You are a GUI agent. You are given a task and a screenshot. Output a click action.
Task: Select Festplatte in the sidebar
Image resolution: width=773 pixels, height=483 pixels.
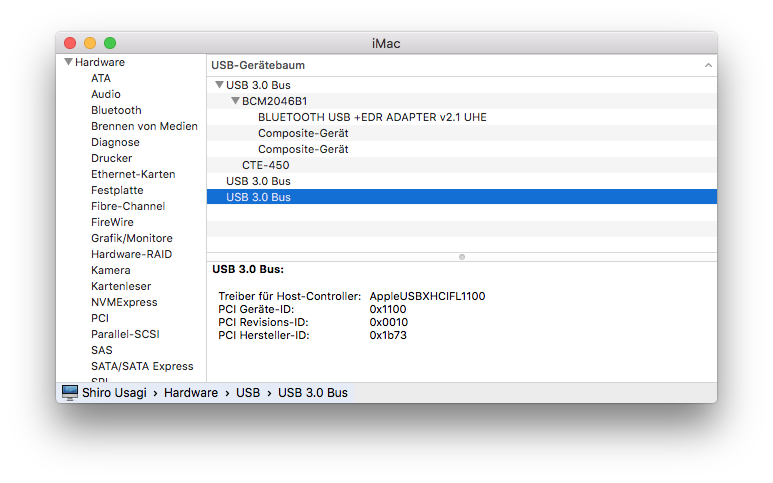(x=117, y=190)
